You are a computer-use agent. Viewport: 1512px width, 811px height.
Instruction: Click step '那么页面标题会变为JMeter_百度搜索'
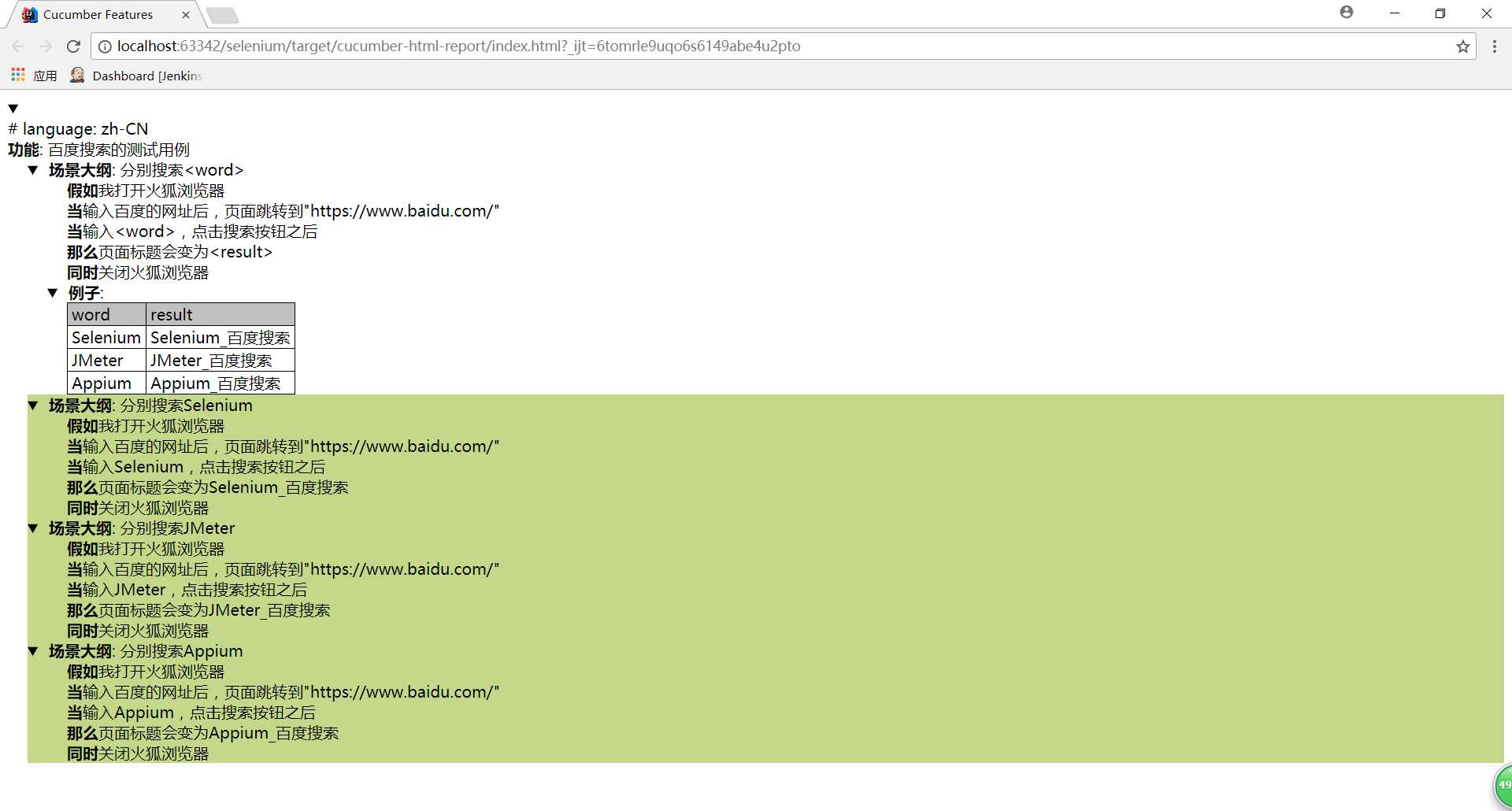click(x=198, y=610)
